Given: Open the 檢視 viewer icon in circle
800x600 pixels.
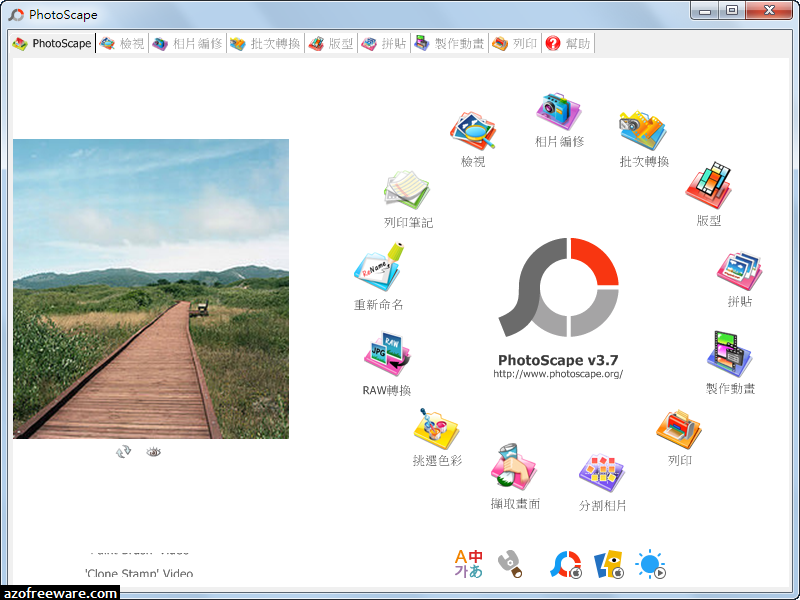Looking at the screenshot, I should tap(472, 131).
